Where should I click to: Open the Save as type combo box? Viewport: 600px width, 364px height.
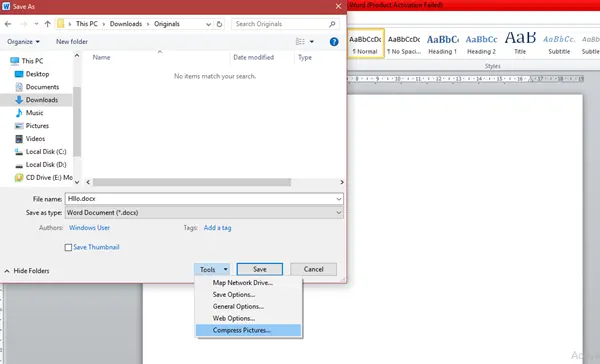[x=204, y=212]
